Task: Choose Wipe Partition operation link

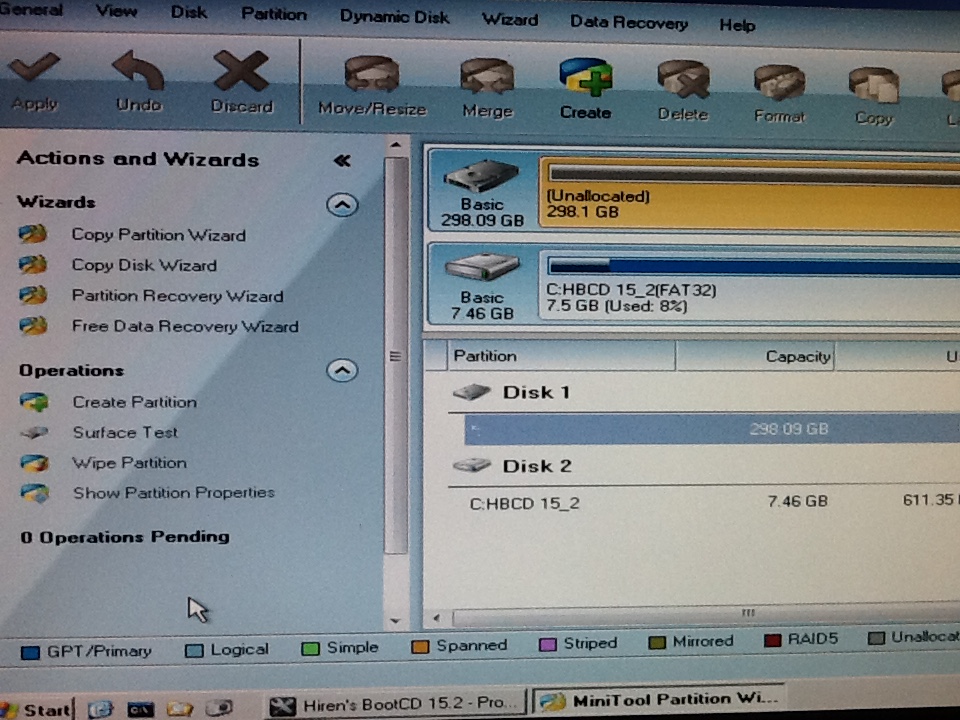Action: pyautogui.click(x=129, y=463)
